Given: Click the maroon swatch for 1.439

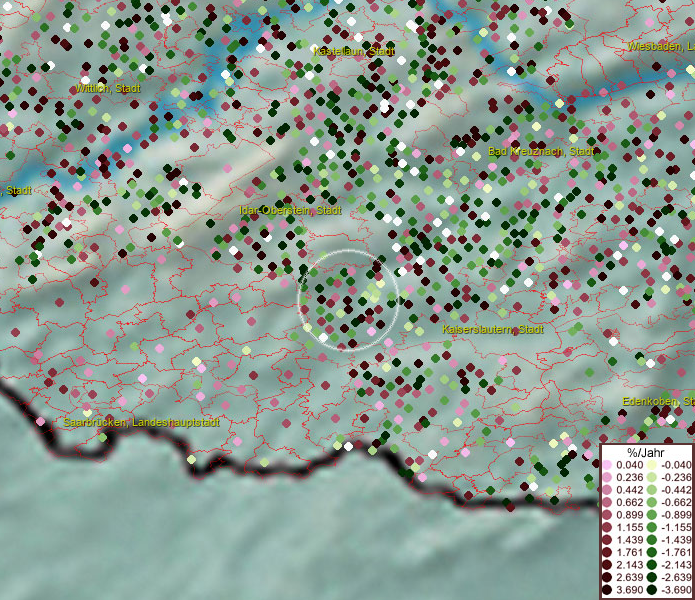Looking at the screenshot, I should tap(607, 540).
